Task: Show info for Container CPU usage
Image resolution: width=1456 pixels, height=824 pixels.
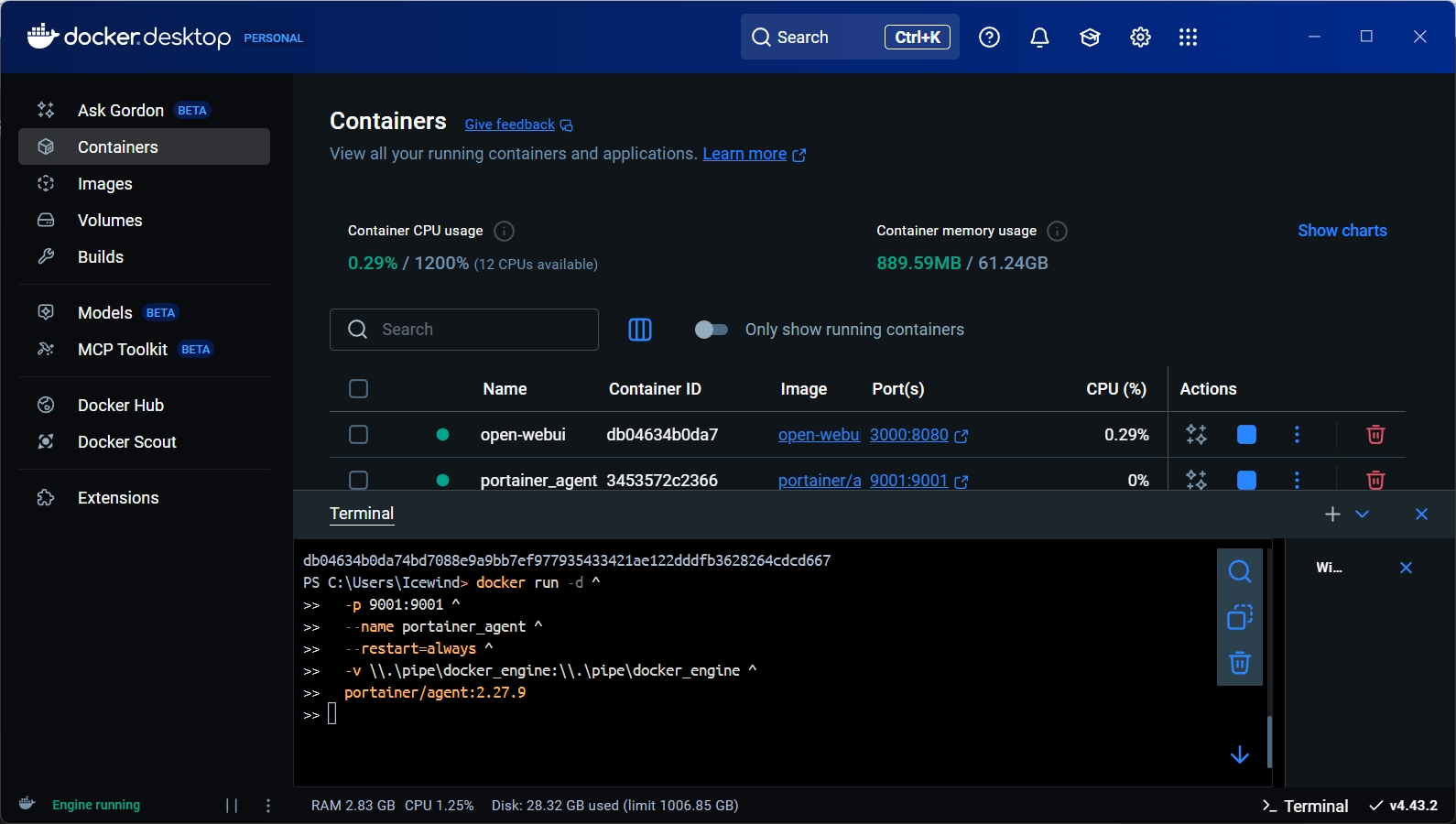Action: tap(504, 231)
